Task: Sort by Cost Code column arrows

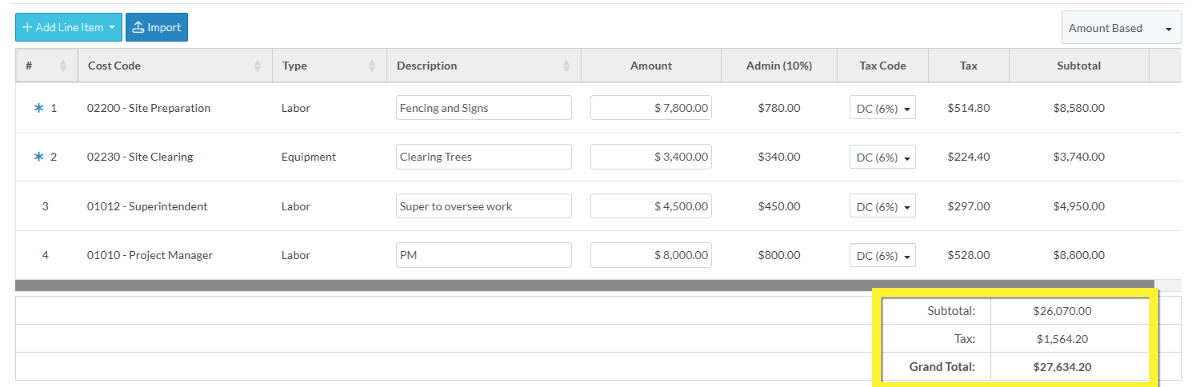Action: pyautogui.click(x=258, y=66)
